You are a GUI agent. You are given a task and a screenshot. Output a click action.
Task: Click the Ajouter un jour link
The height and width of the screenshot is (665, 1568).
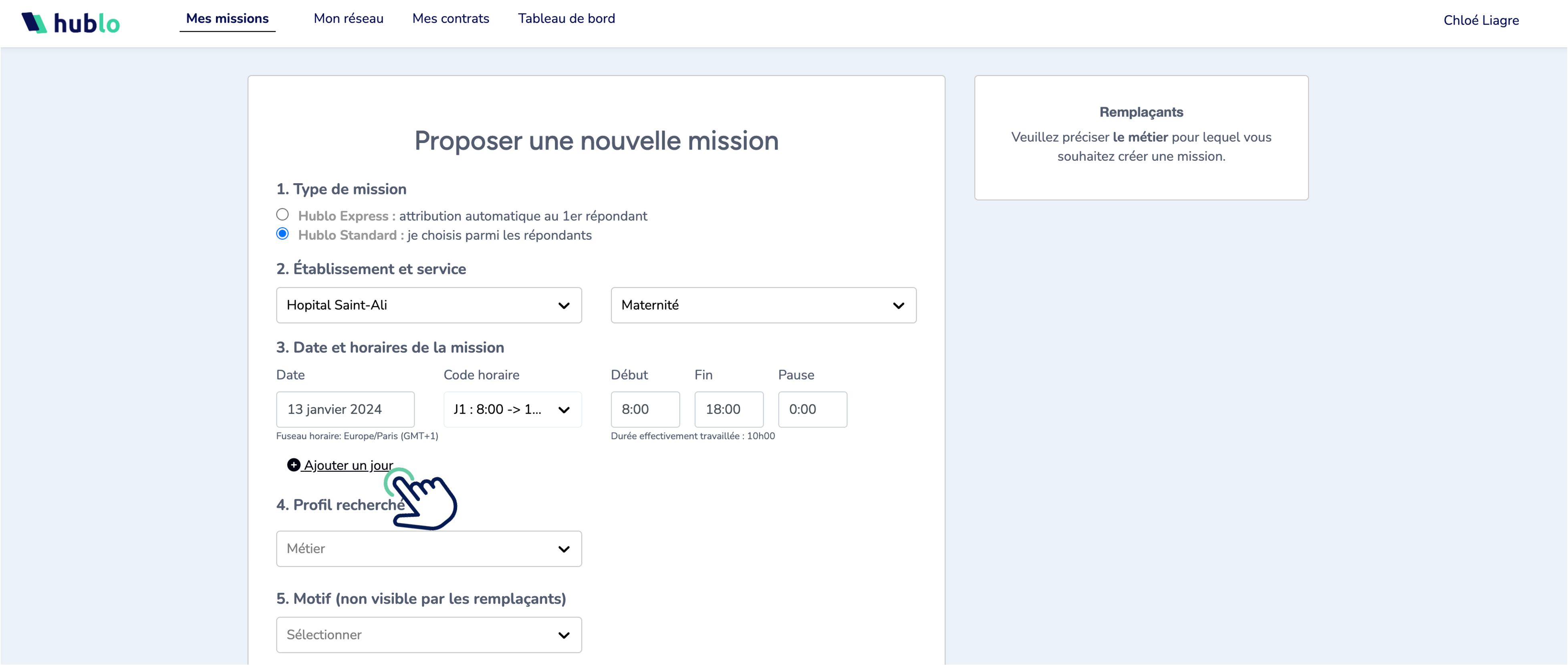coord(348,465)
